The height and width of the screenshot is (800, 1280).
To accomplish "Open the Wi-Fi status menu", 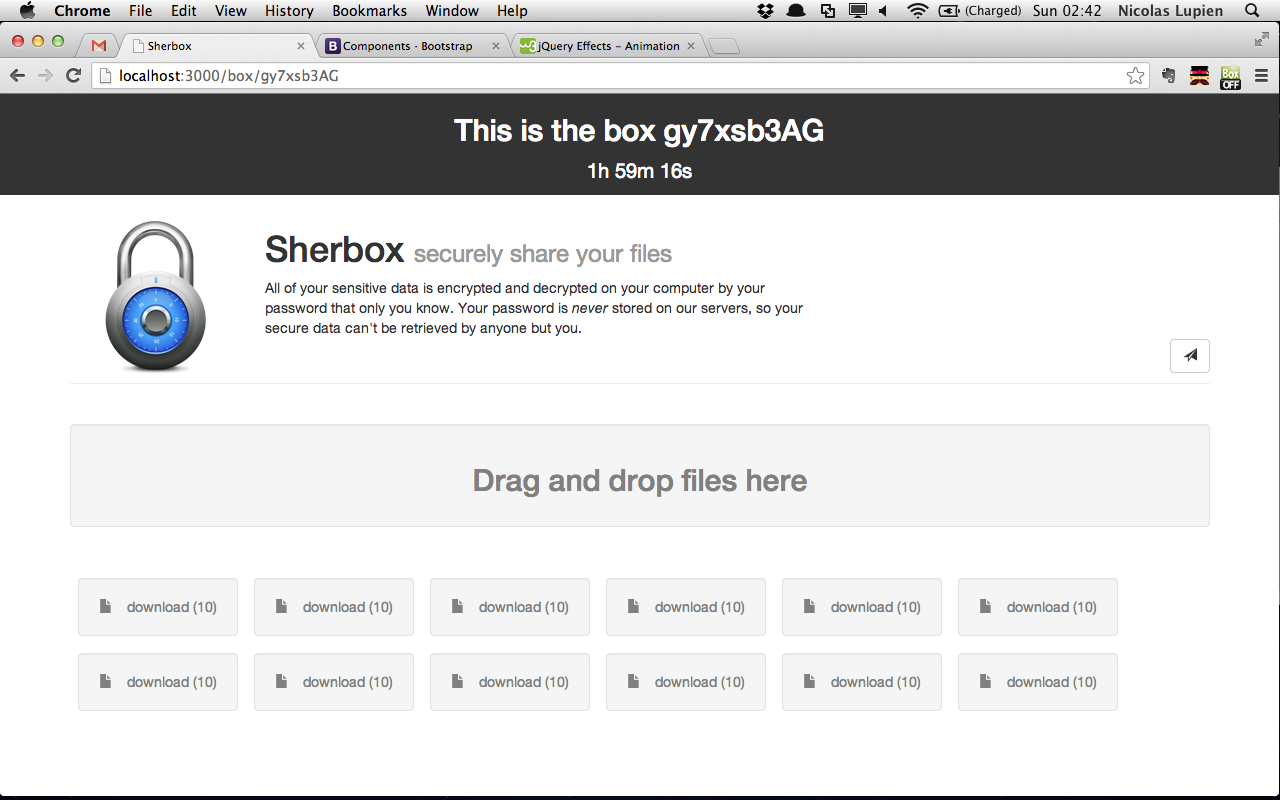I will tap(917, 11).
